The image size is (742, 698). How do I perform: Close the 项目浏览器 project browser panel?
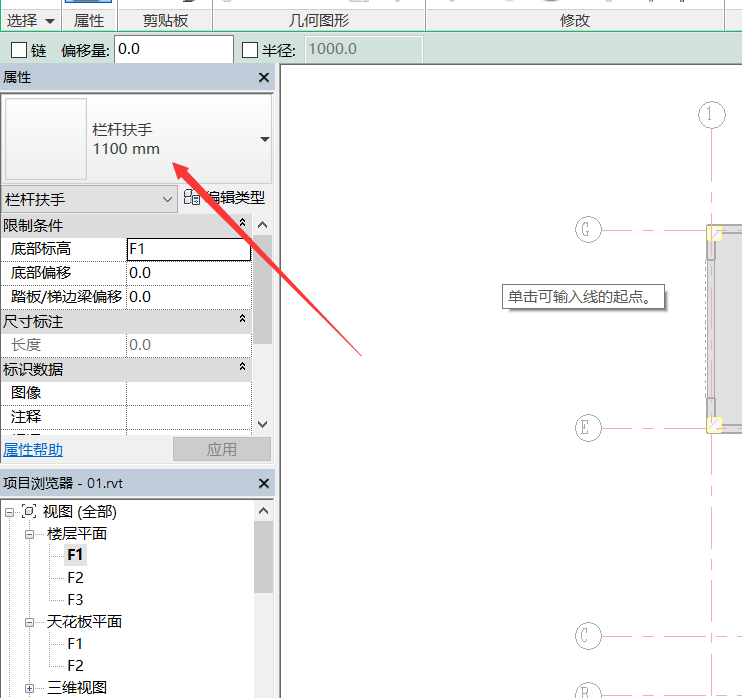click(264, 484)
